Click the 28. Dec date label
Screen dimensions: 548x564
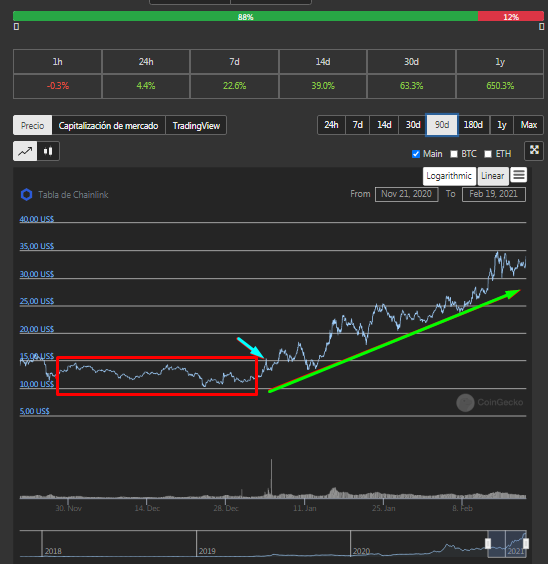coord(226,508)
